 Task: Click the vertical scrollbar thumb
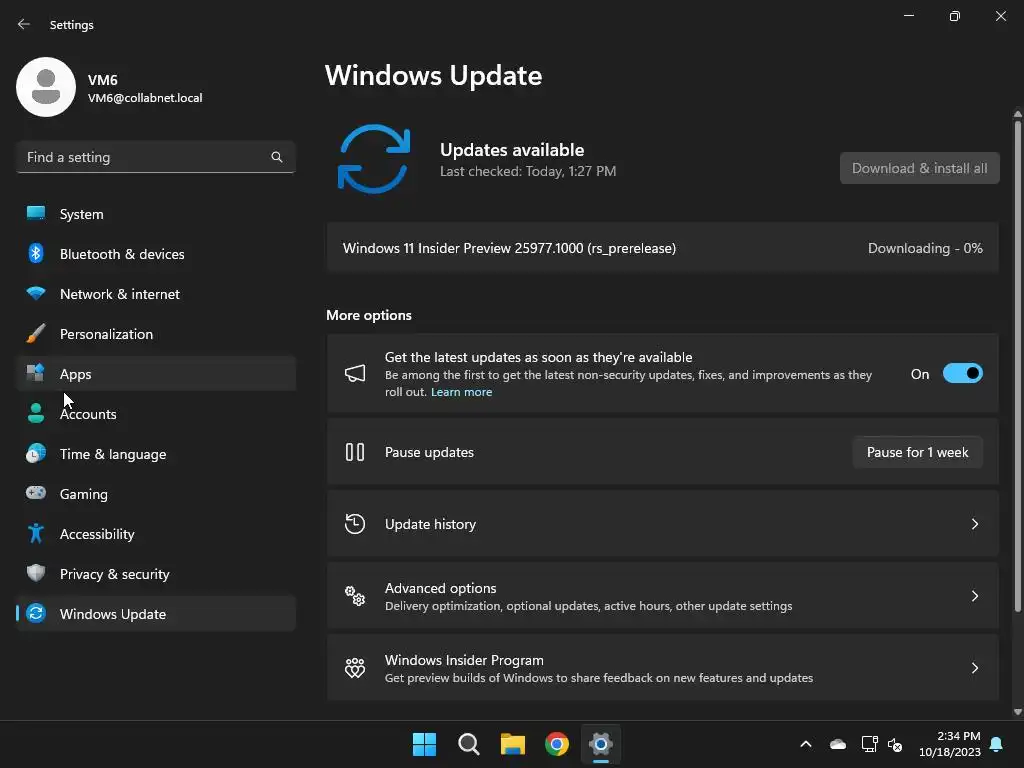point(1017,366)
